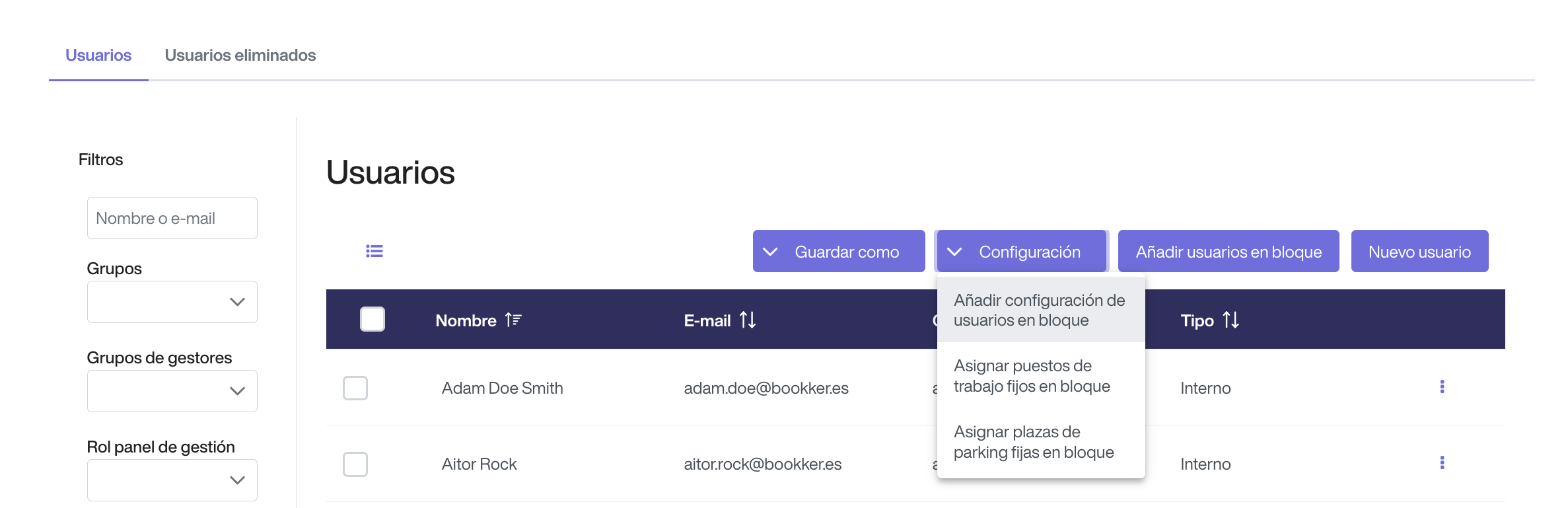This screenshot has height=508, width=1568.
Task: Select Añadir configuración de usuarios en bloque
Action: [x=1040, y=310]
